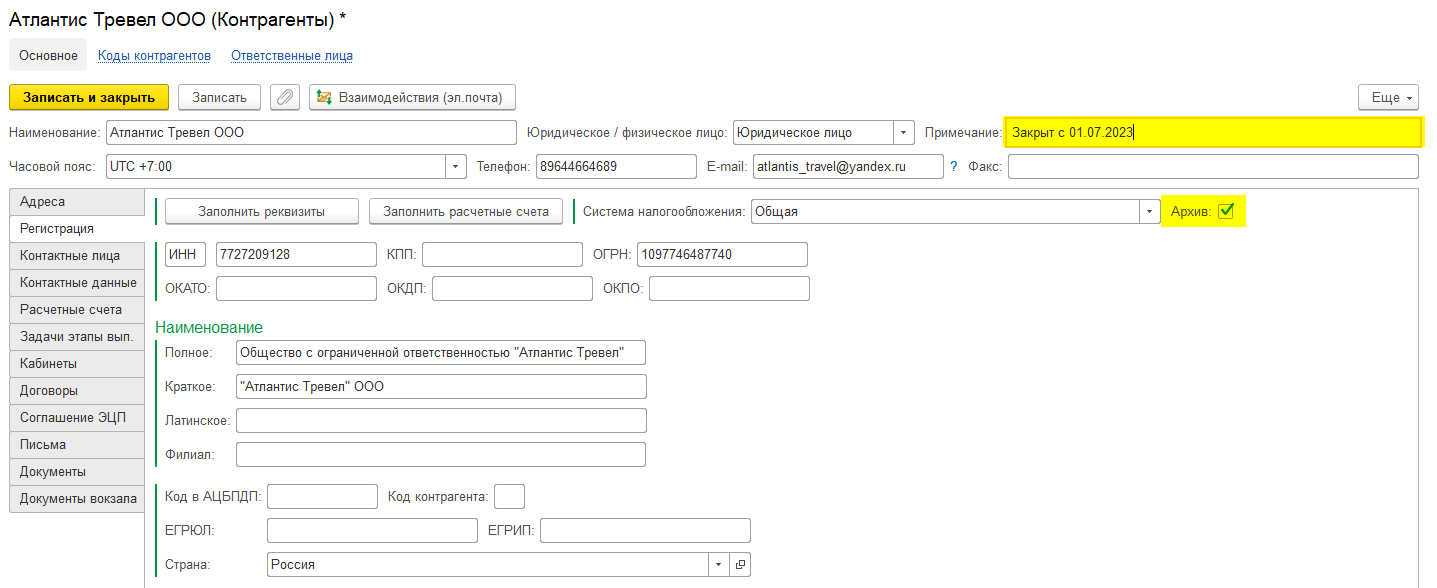This screenshot has width=1437, height=588.
Task: Open Взаимодействия (эл.почта) button
Action: click(412, 97)
